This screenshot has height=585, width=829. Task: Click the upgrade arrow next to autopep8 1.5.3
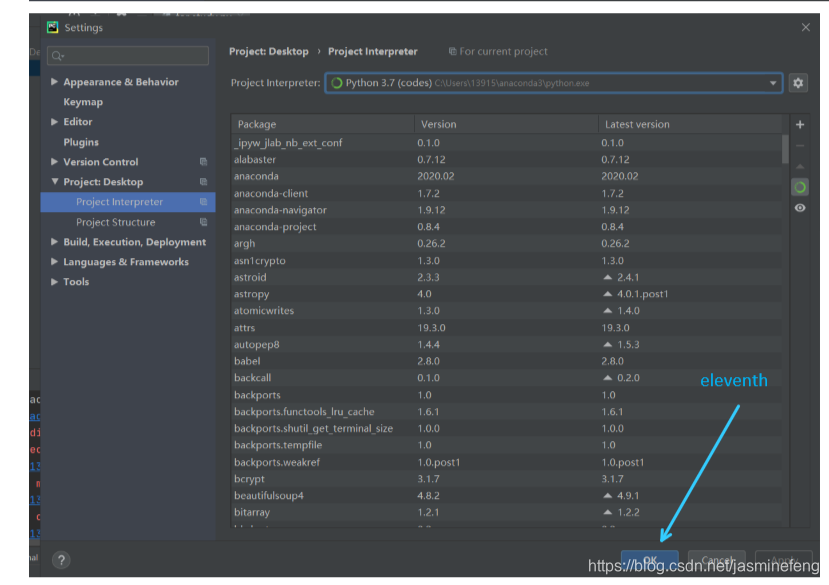pyautogui.click(x=607, y=344)
